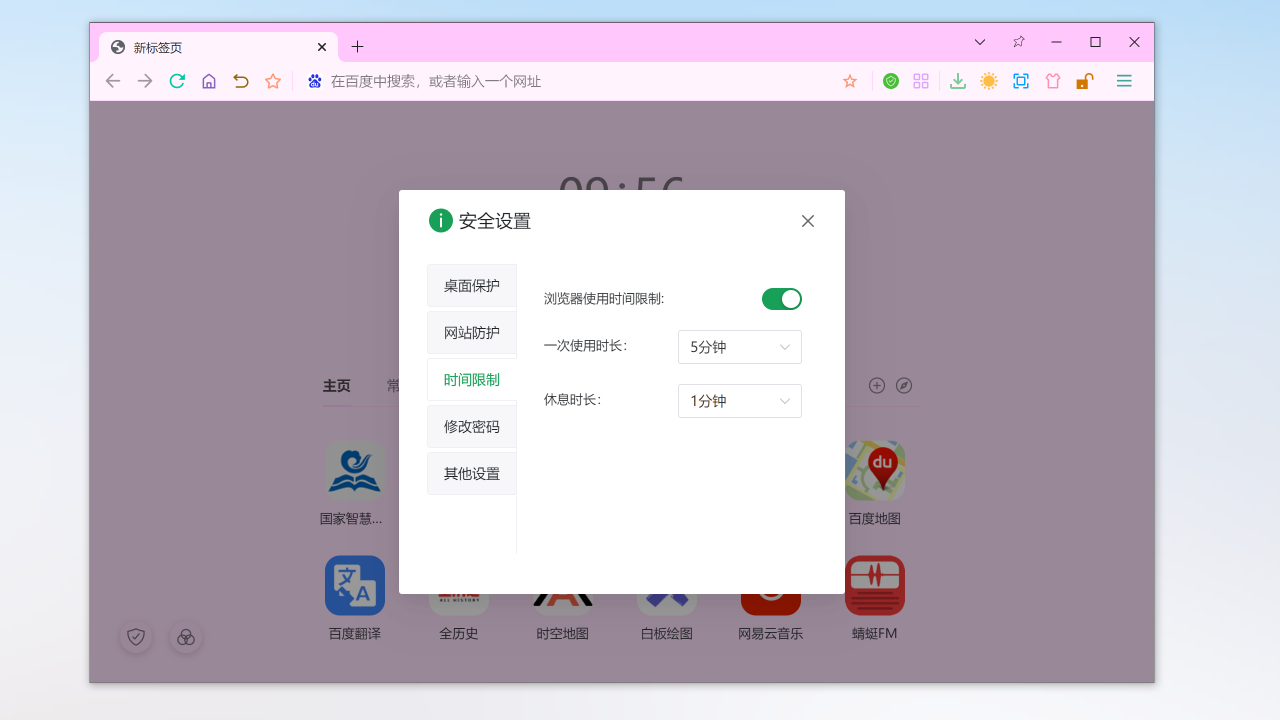Image resolution: width=1280 pixels, height=720 pixels.
Task: Click the purple apps grid icon
Action: click(x=921, y=81)
